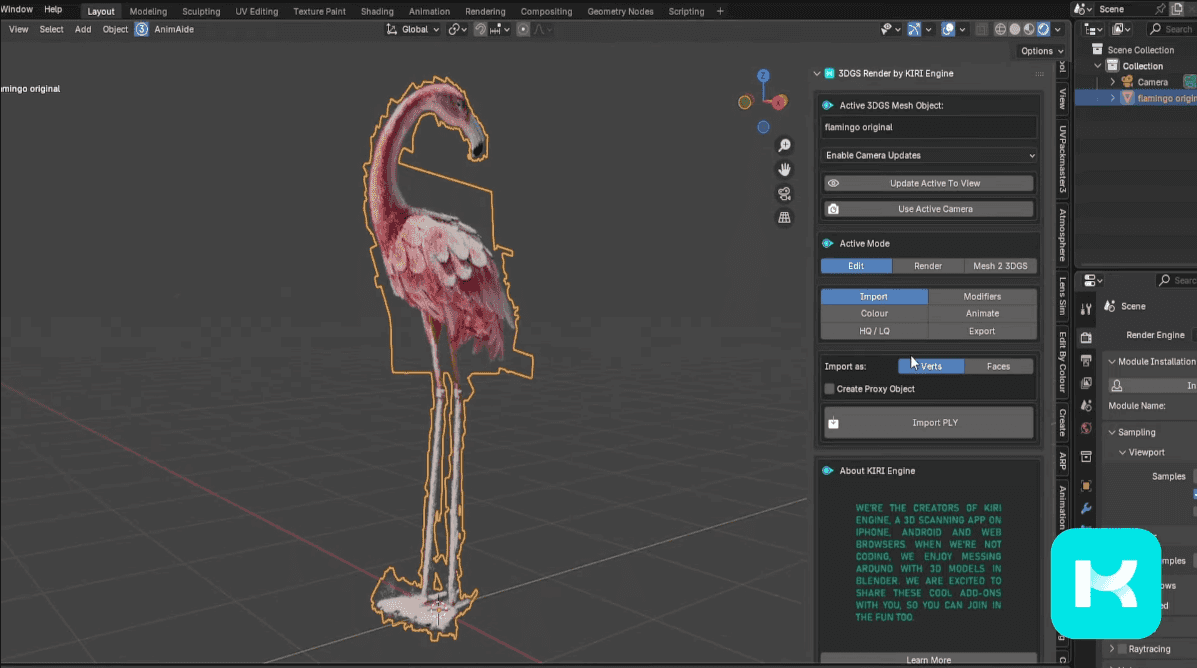Open the Add menu in viewport header
1197x668 pixels.
pos(83,30)
